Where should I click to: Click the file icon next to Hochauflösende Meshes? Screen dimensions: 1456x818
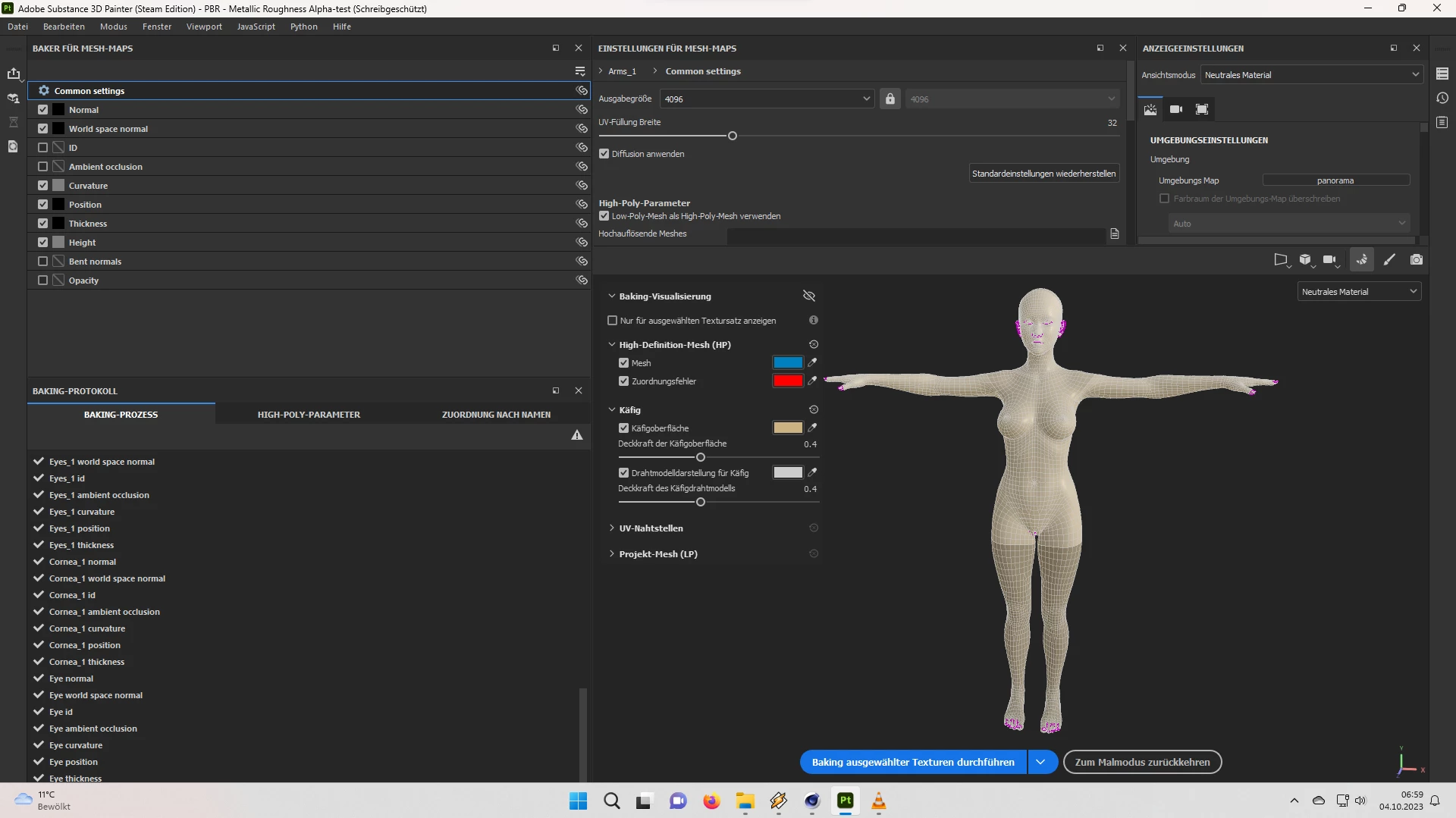pyautogui.click(x=1115, y=233)
